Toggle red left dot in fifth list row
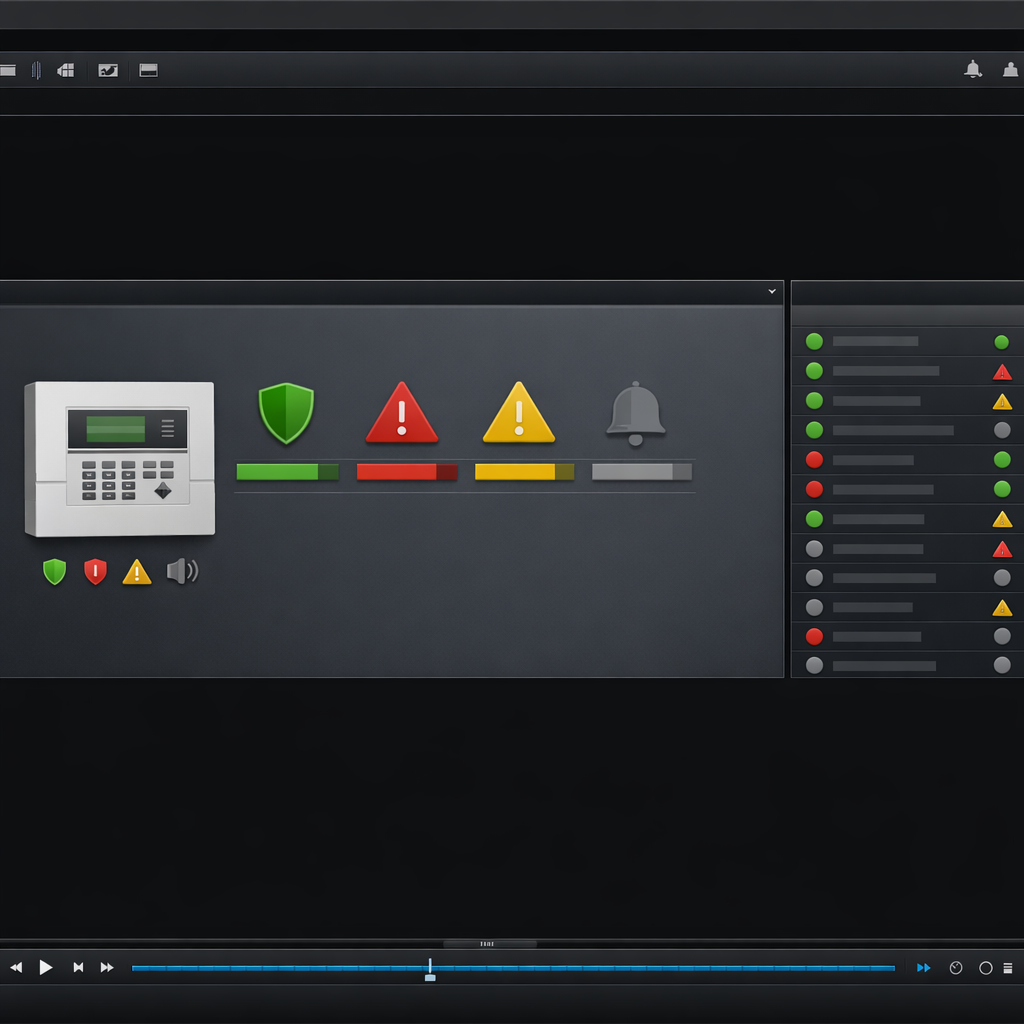Viewport: 1024px width, 1024px height. point(814,460)
